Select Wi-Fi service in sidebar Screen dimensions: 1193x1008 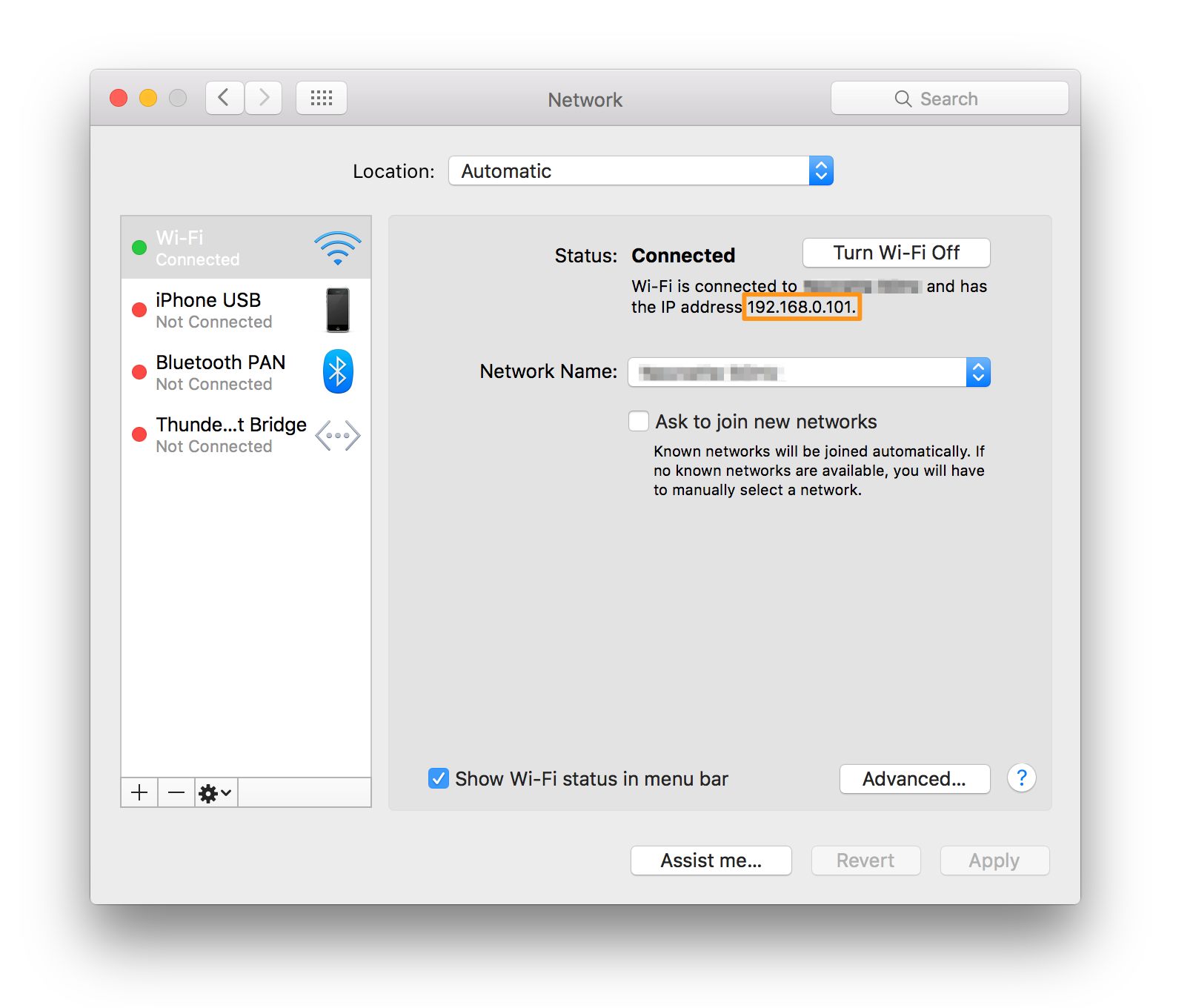pos(246,248)
